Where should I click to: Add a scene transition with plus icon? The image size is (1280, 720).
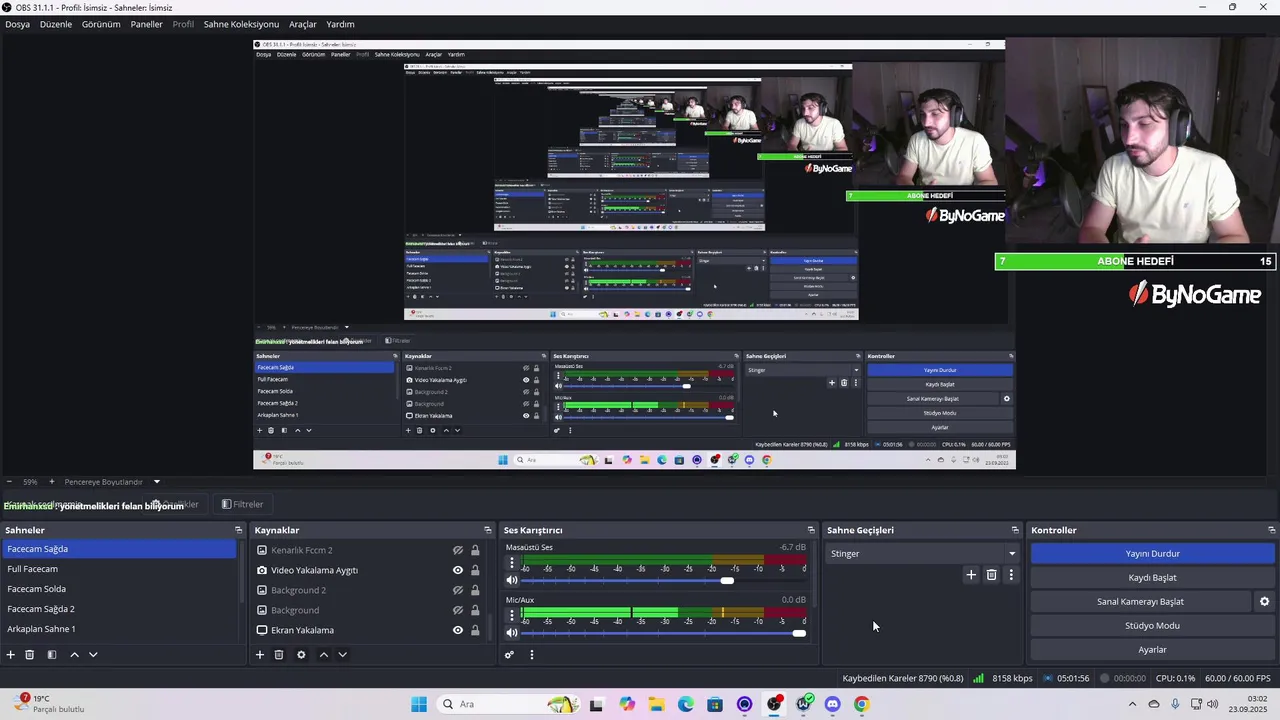(x=971, y=575)
